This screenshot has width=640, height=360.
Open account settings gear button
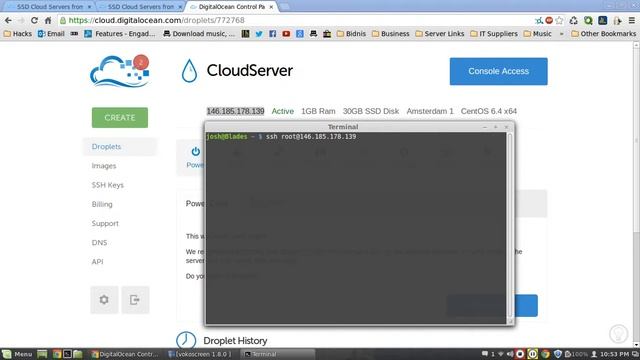[x=104, y=300]
